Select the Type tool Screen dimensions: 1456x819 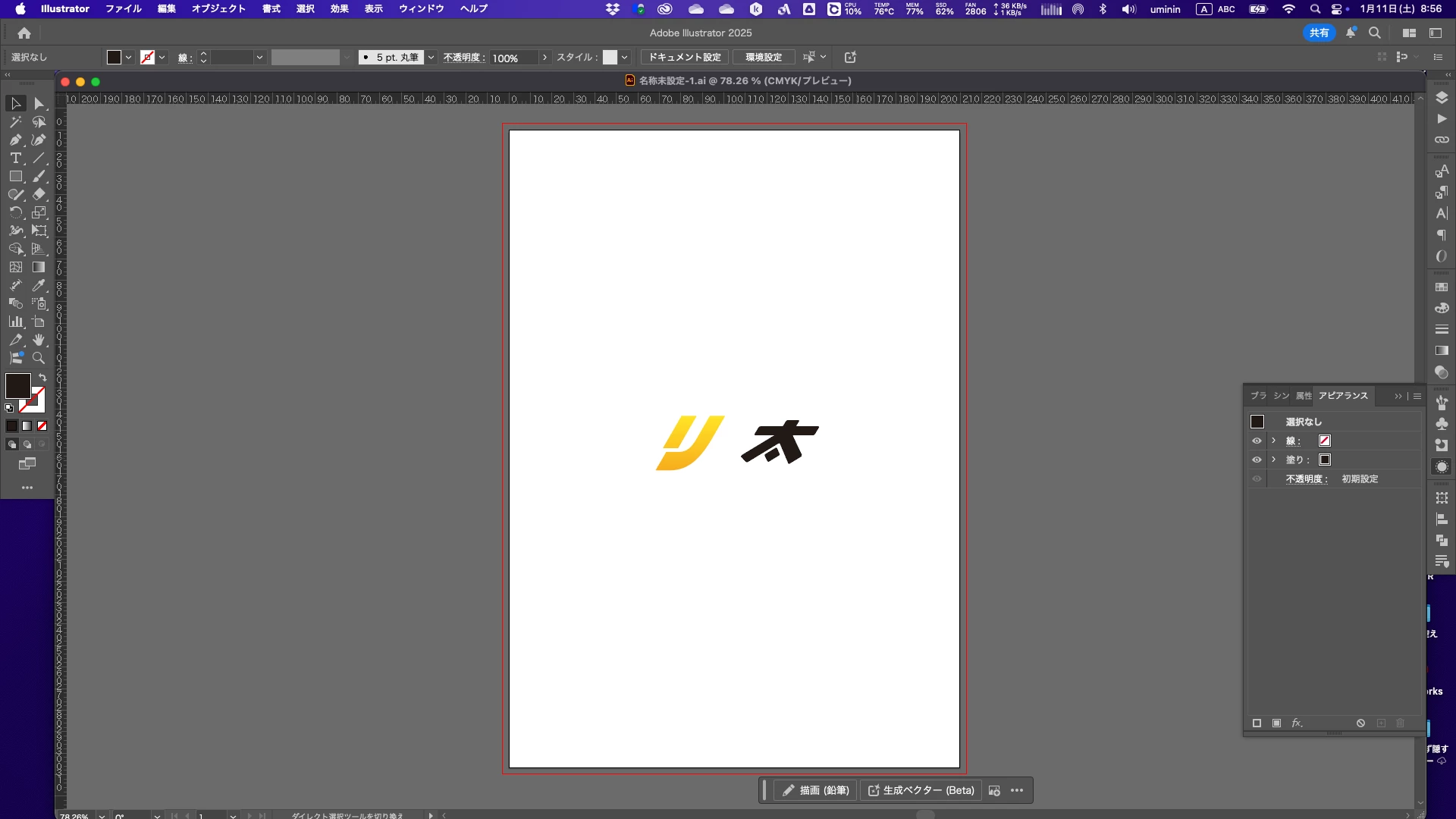[15, 158]
